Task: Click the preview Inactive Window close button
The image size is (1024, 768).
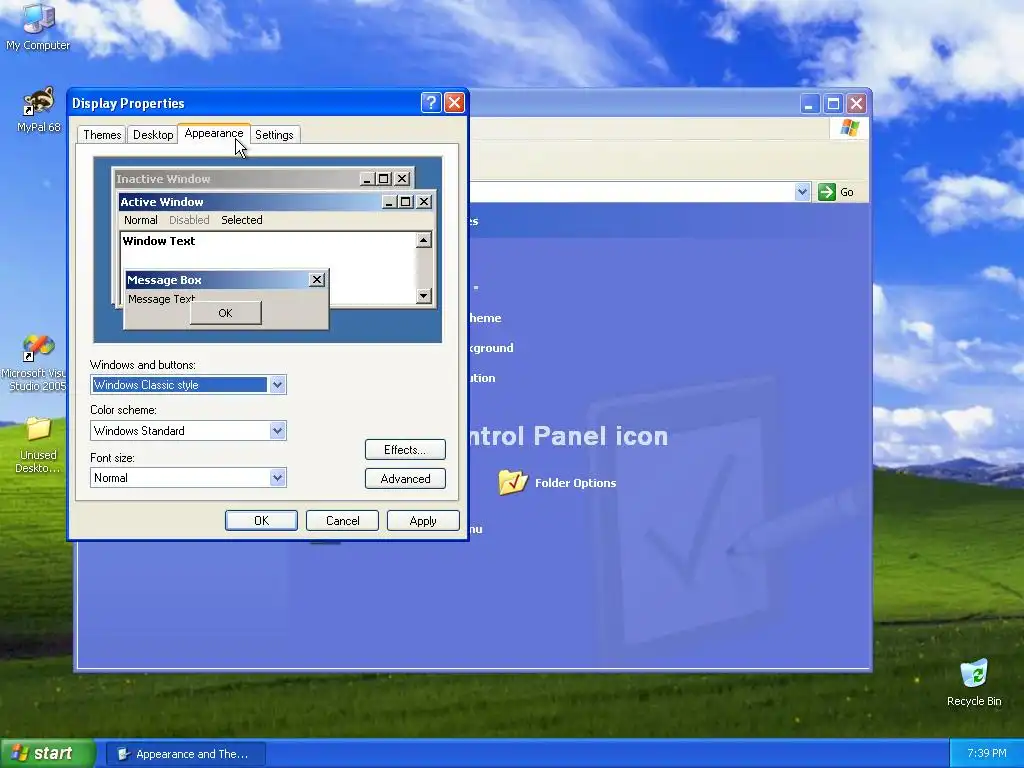Action: tap(402, 178)
